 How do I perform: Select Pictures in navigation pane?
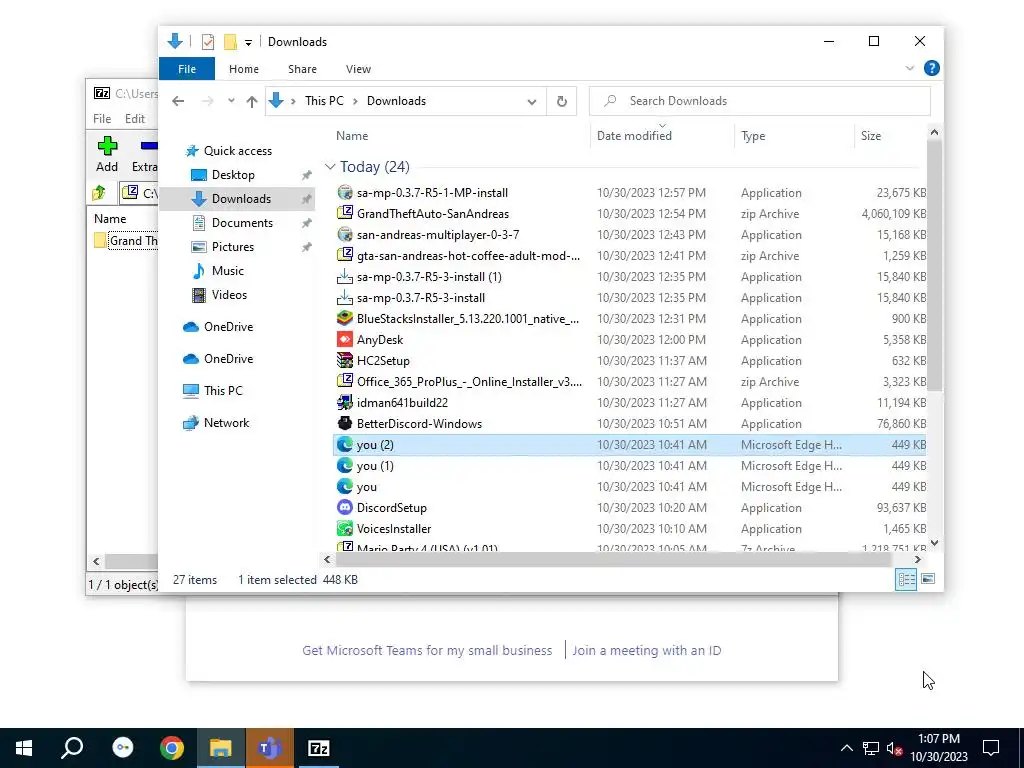[232, 247]
